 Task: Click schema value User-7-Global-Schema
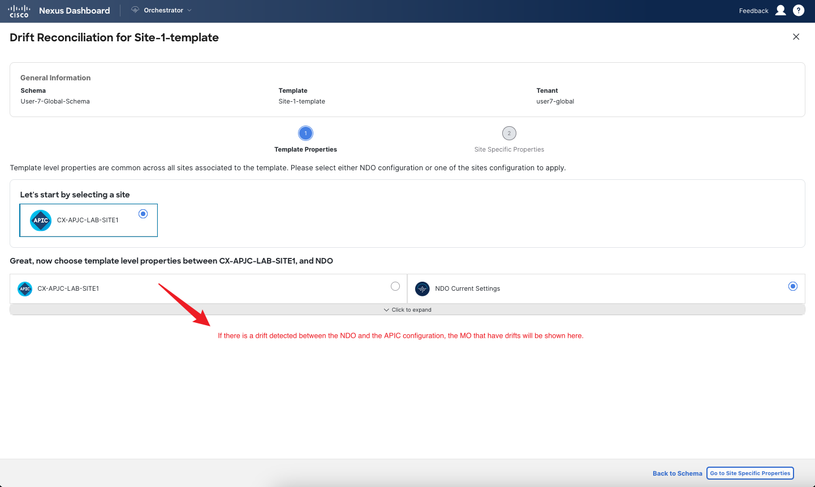tap(55, 101)
